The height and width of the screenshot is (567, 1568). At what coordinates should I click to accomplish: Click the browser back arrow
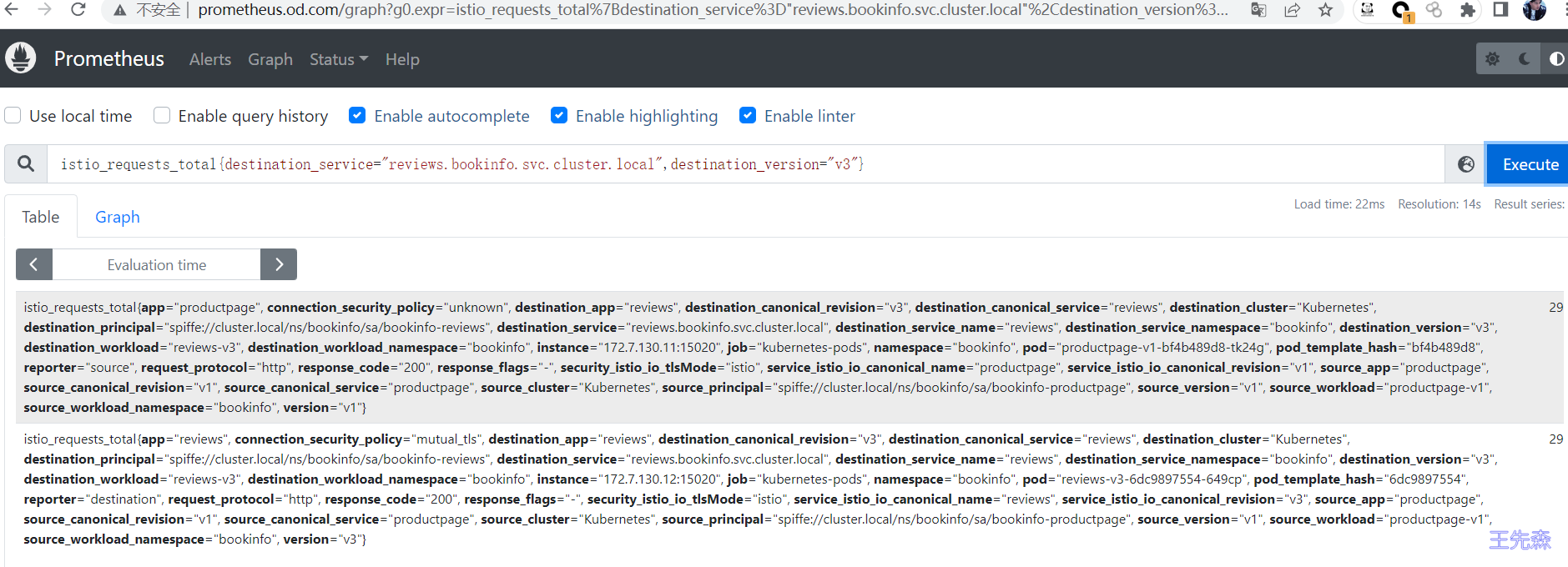(10, 9)
